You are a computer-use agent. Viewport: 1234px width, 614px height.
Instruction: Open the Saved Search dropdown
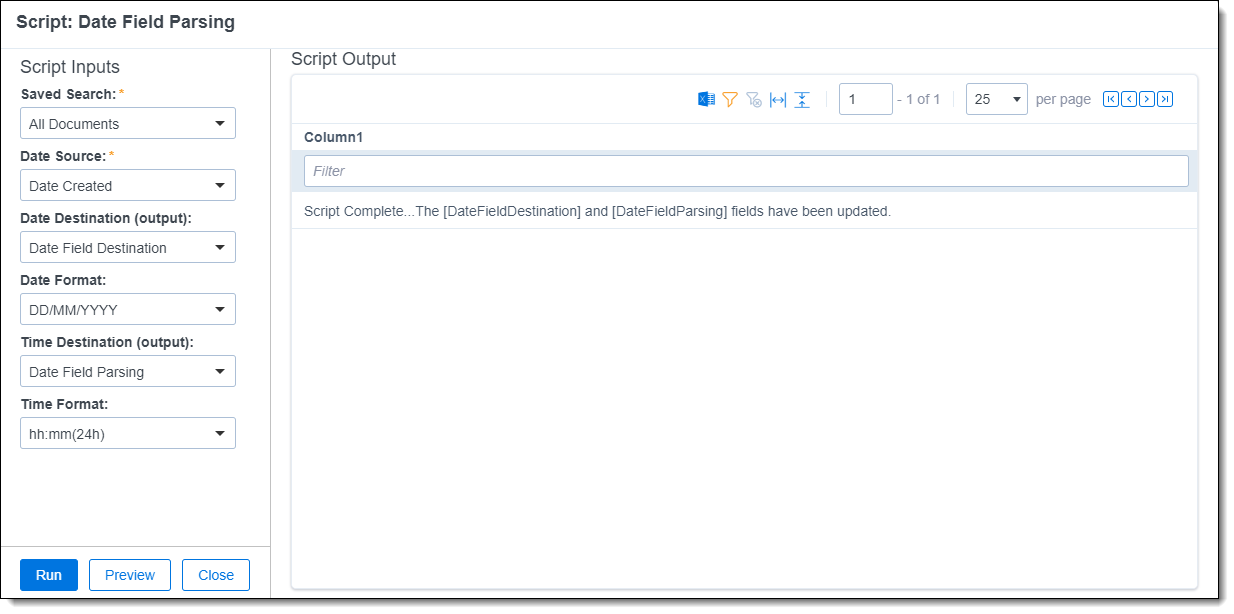(128, 124)
